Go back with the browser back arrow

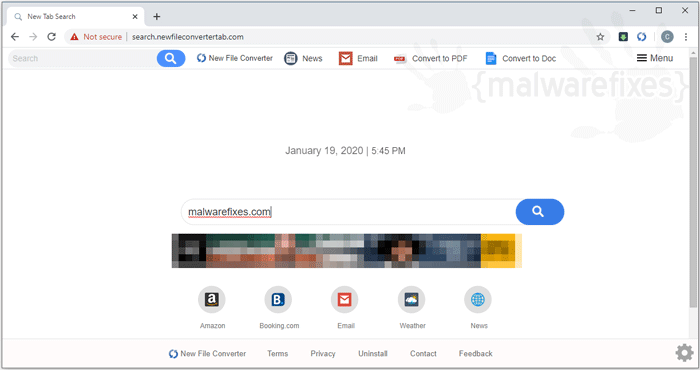(15, 37)
